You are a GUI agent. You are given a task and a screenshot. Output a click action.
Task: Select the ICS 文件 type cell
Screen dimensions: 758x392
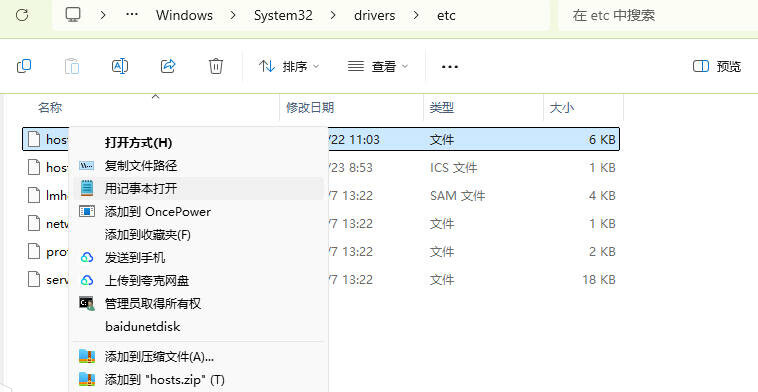[x=453, y=168]
